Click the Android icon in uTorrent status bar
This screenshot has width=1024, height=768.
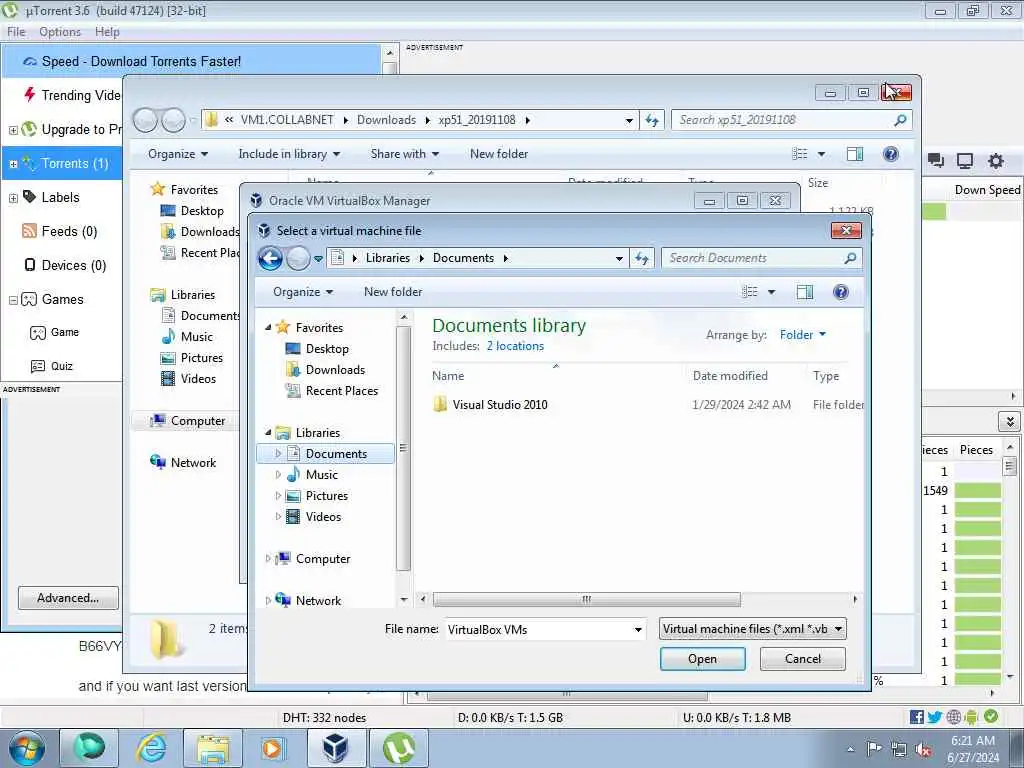[x=971, y=717]
